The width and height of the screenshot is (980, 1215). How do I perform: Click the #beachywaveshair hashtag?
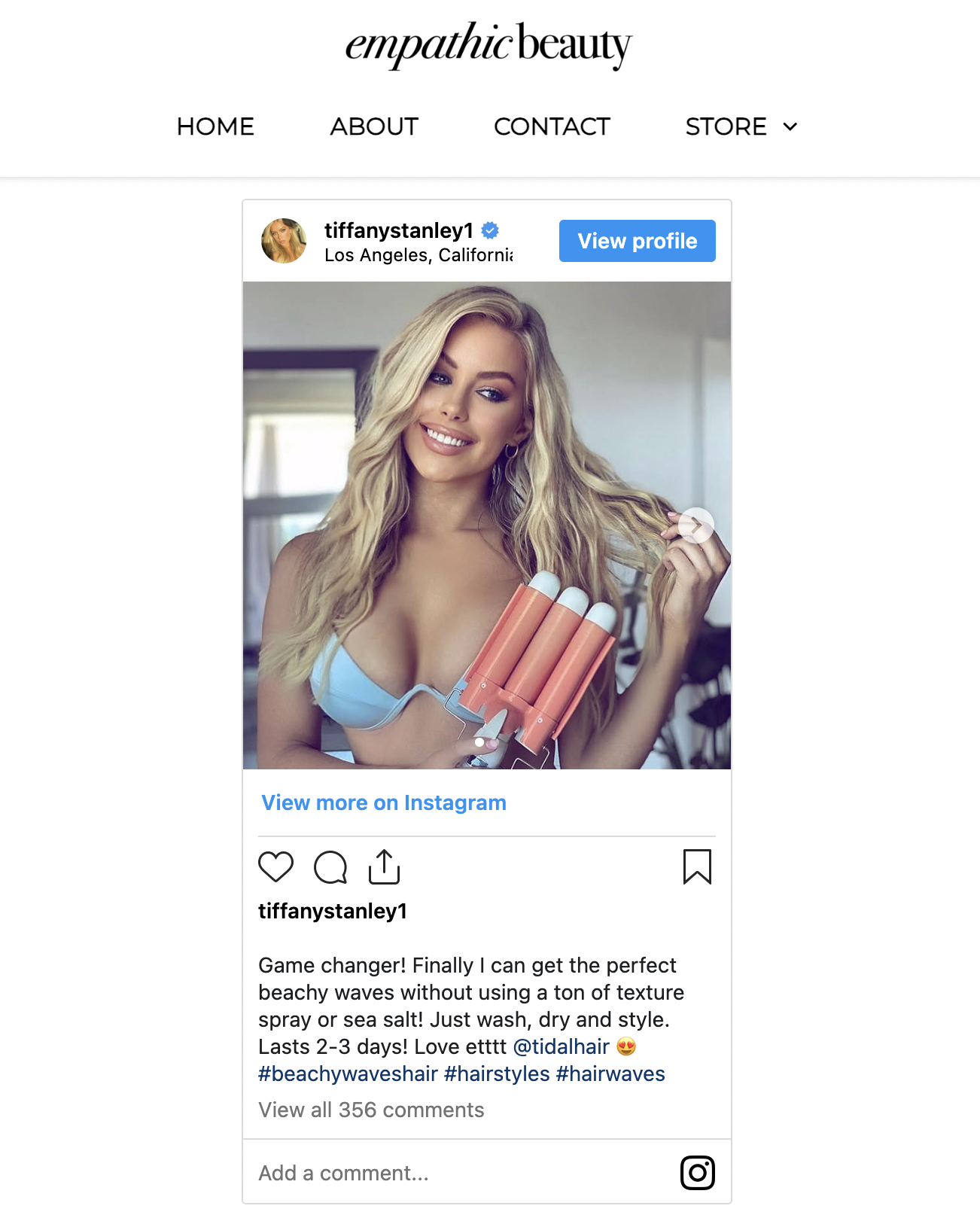tap(348, 1073)
